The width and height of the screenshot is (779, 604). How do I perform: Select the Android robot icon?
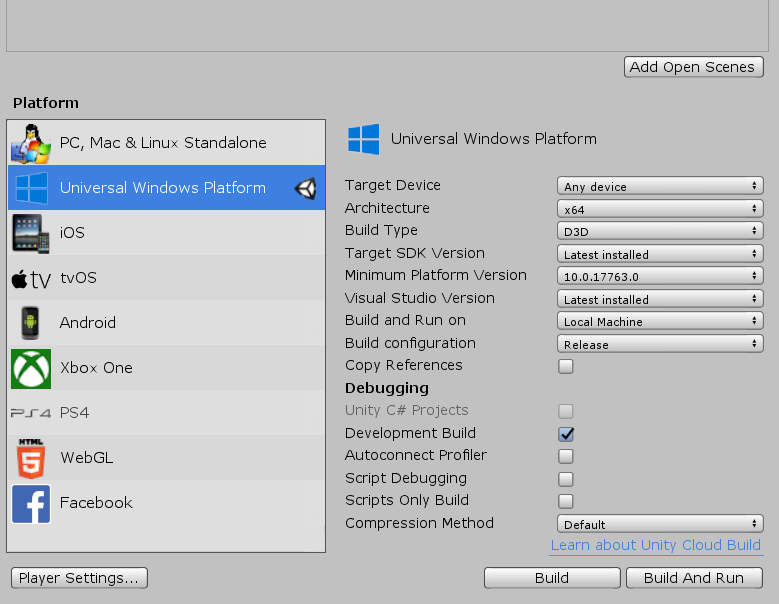pyautogui.click(x=31, y=323)
